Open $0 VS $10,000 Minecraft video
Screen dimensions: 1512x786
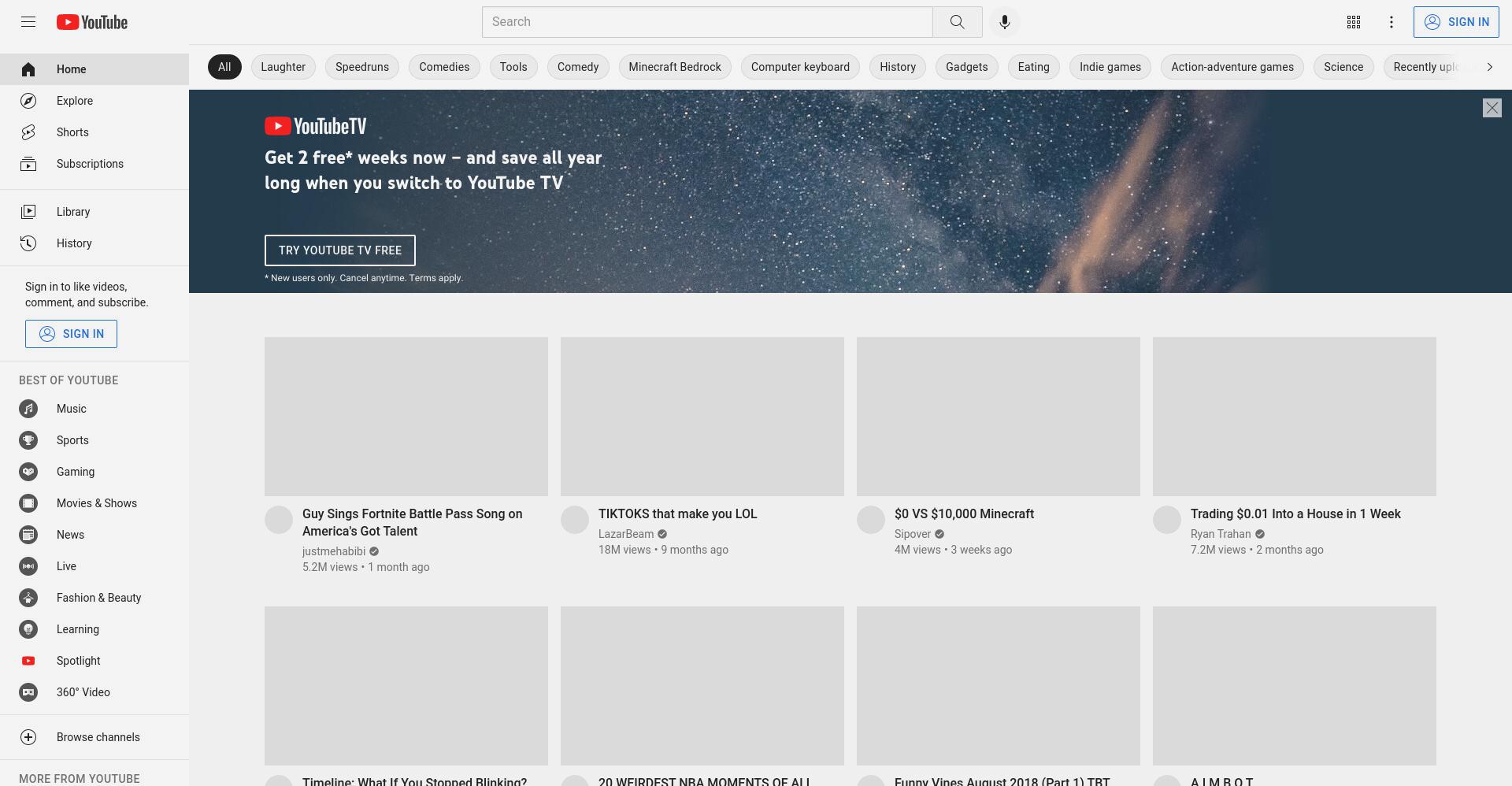pyautogui.click(x=964, y=513)
